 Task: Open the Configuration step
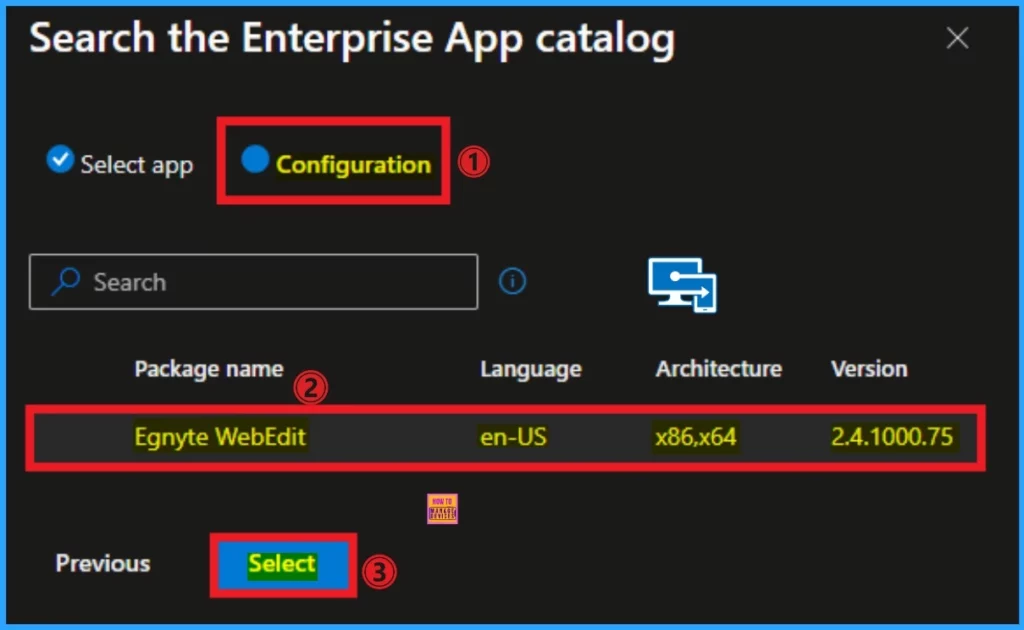tap(336, 163)
